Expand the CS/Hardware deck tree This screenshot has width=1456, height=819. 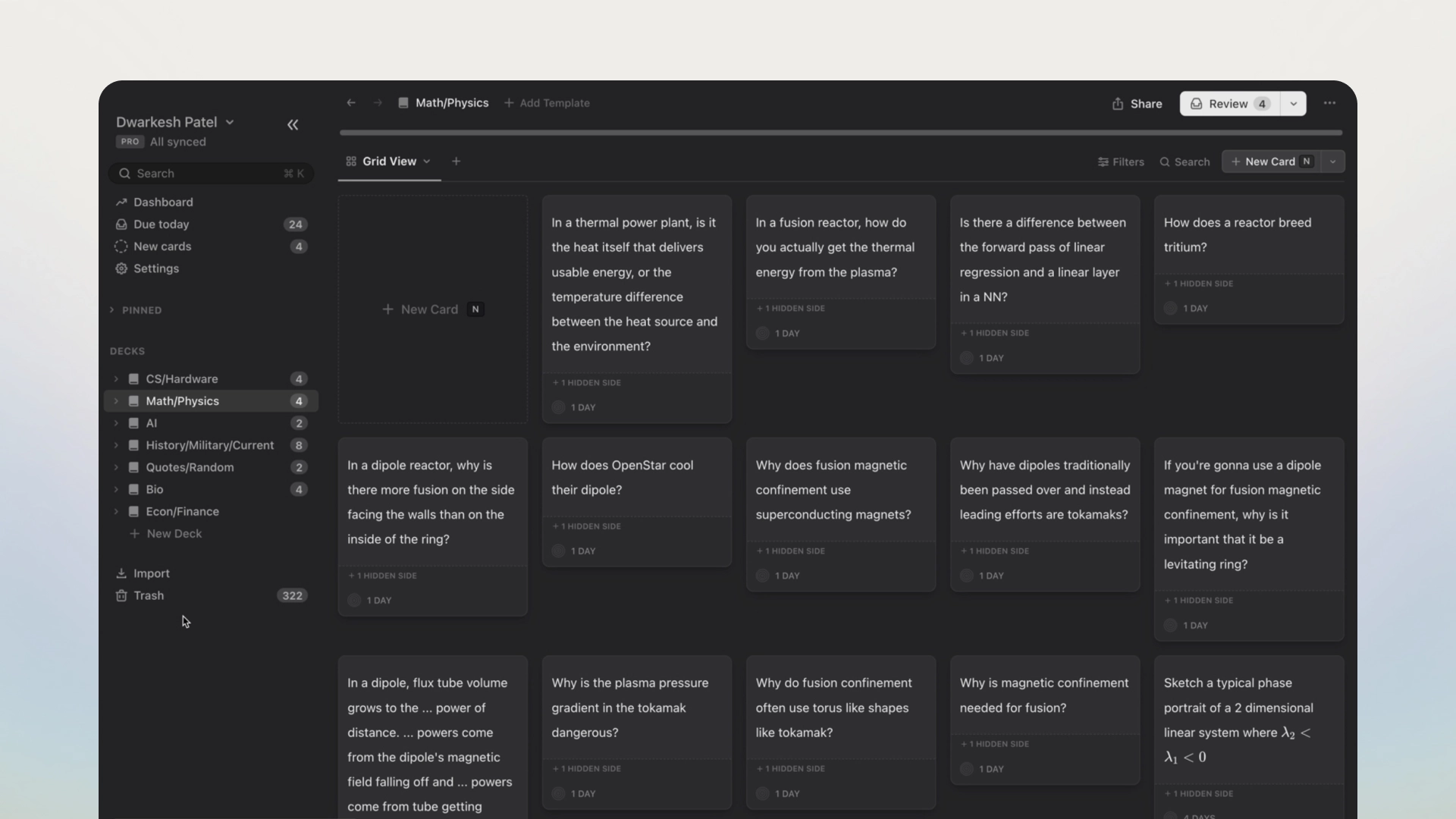tap(116, 379)
